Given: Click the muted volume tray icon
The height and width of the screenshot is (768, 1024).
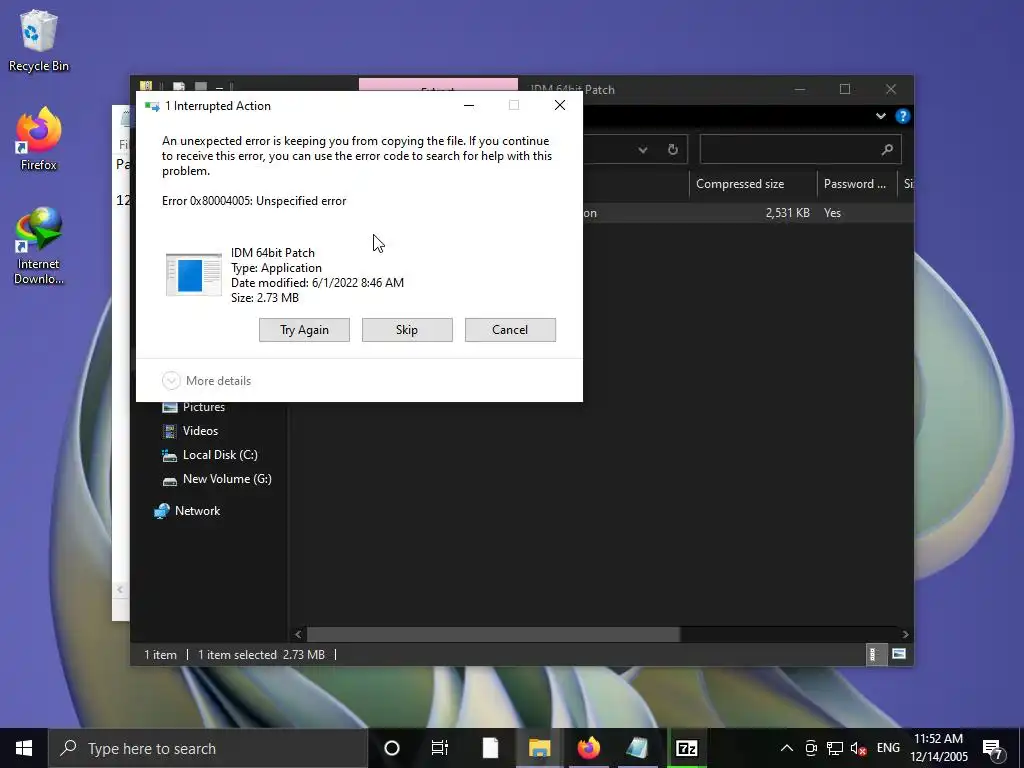Looking at the screenshot, I should pyautogui.click(x=859, y=748).
